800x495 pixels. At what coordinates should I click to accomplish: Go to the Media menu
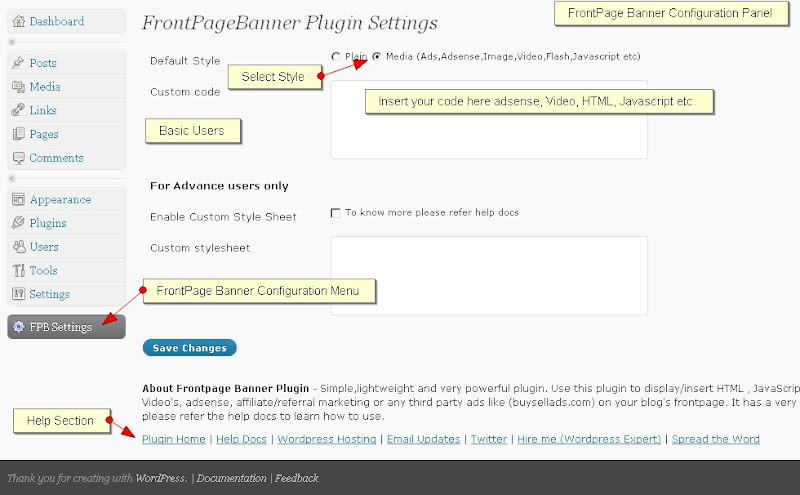(x=66, y=87)
